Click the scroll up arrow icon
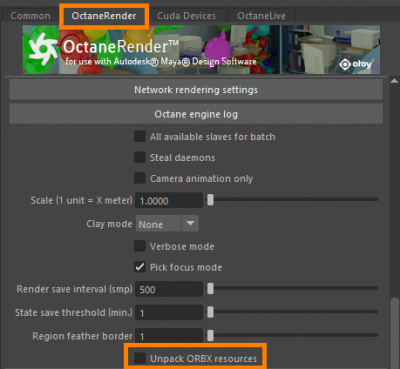This screenshot has height=369, width=400. pyautogui.click(x=394, y=81)
